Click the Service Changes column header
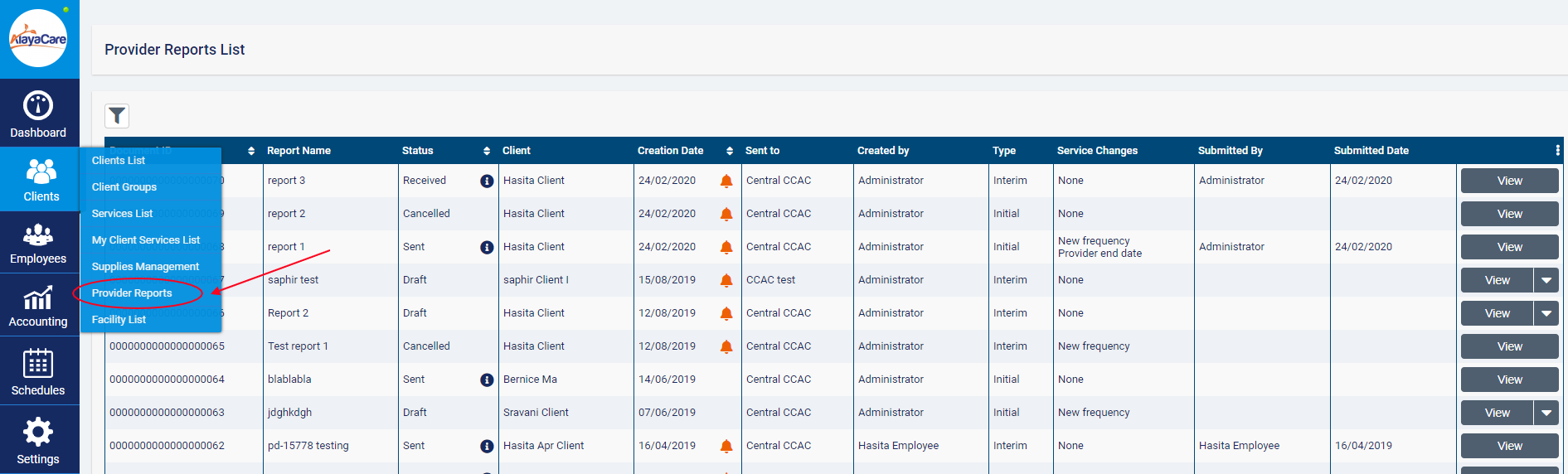This screenshot has width=1568, height=474. [x=1097, y=151]
